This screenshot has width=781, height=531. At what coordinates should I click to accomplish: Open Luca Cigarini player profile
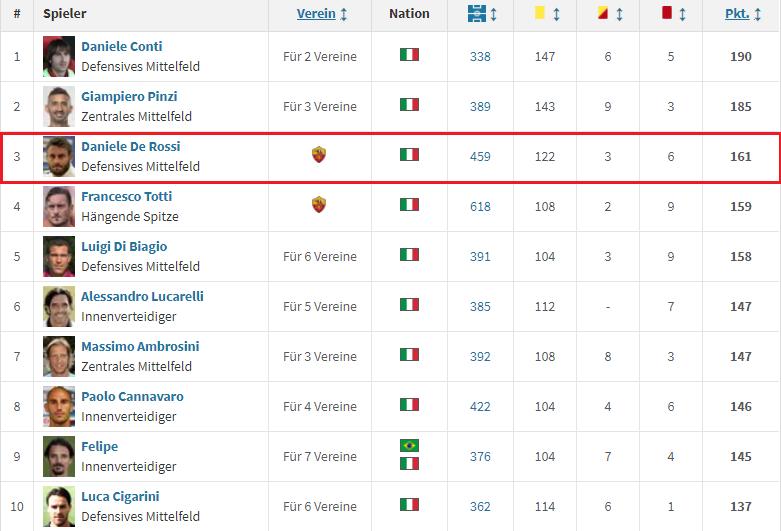[120, 497]
